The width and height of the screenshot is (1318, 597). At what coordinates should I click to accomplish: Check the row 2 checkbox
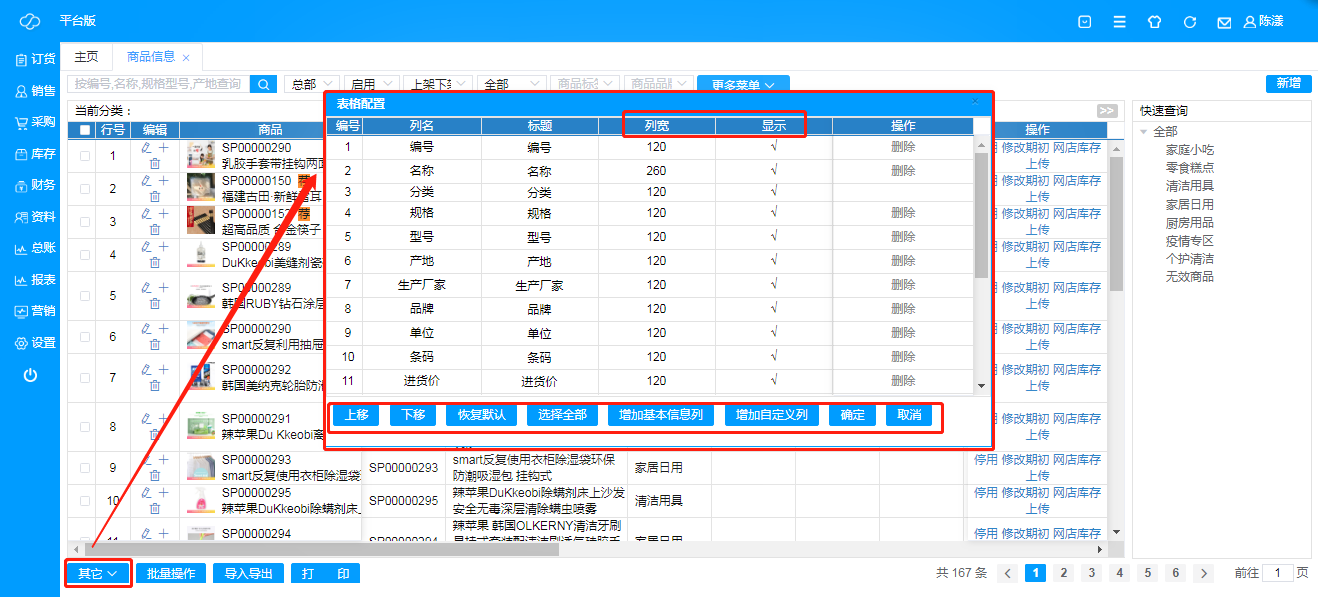click(84, 188)
